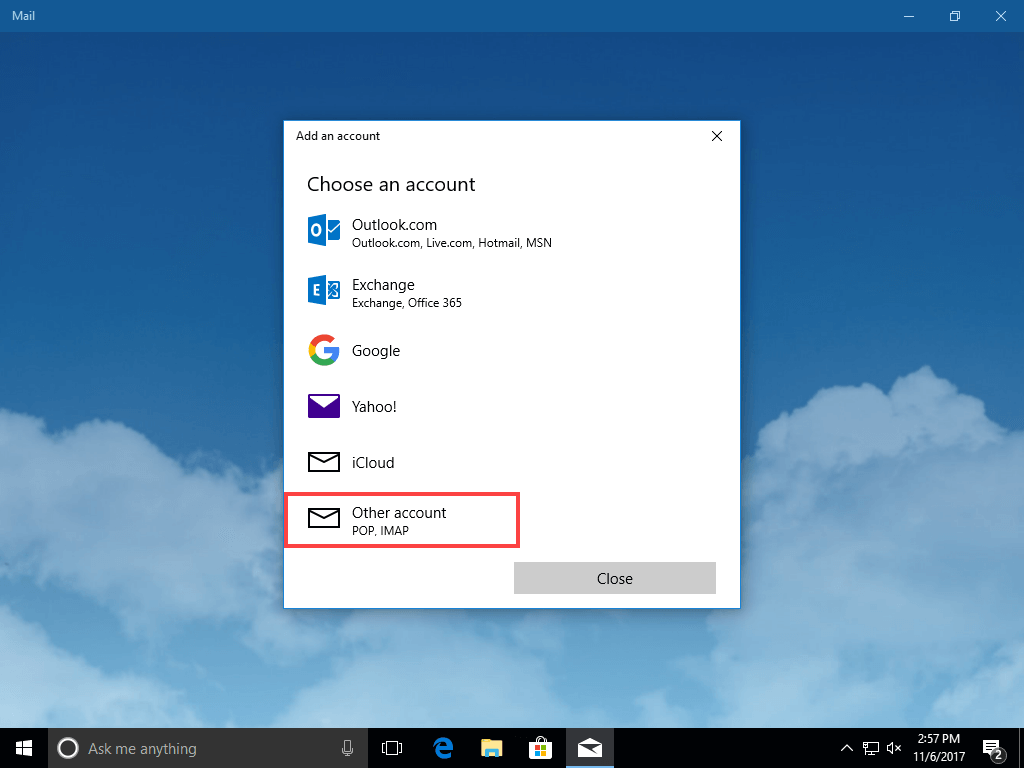Screen dimensions: 1024x768
Task: Select Other account label
Action: click(x=399, y=513)
